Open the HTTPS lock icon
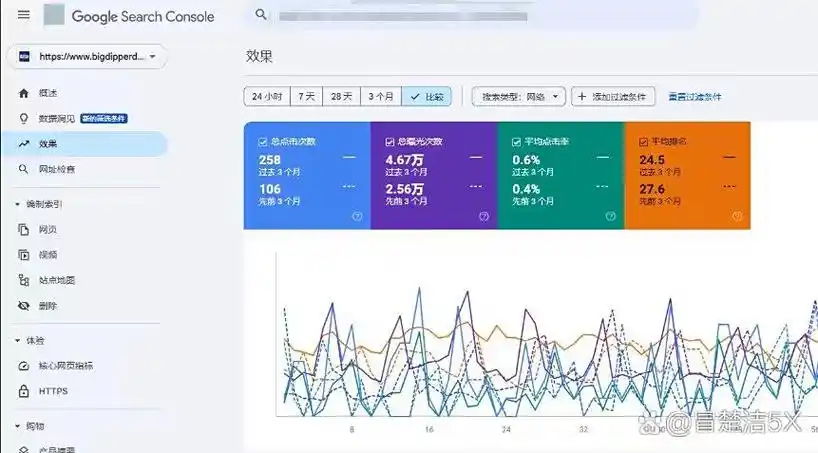 (23, 391)
